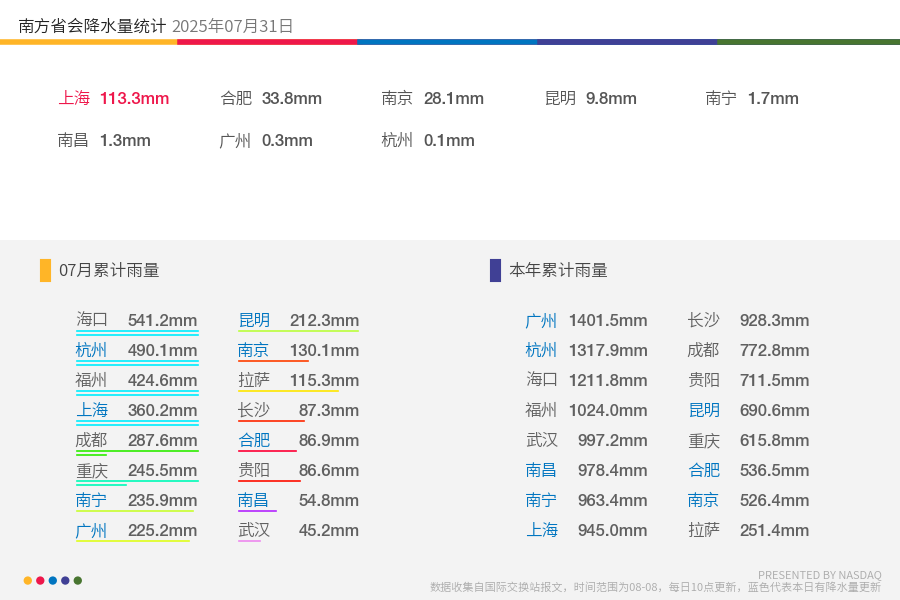Click the 1024.0mm yearly value for 福州

[608, 410]
